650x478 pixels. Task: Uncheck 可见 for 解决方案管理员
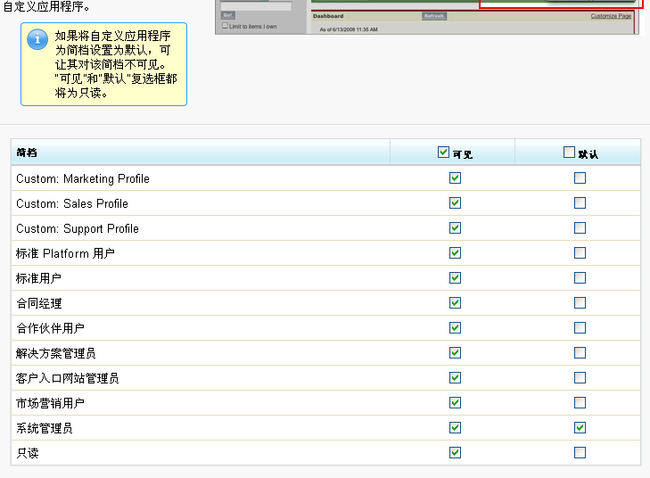click(x=455, y=353)
